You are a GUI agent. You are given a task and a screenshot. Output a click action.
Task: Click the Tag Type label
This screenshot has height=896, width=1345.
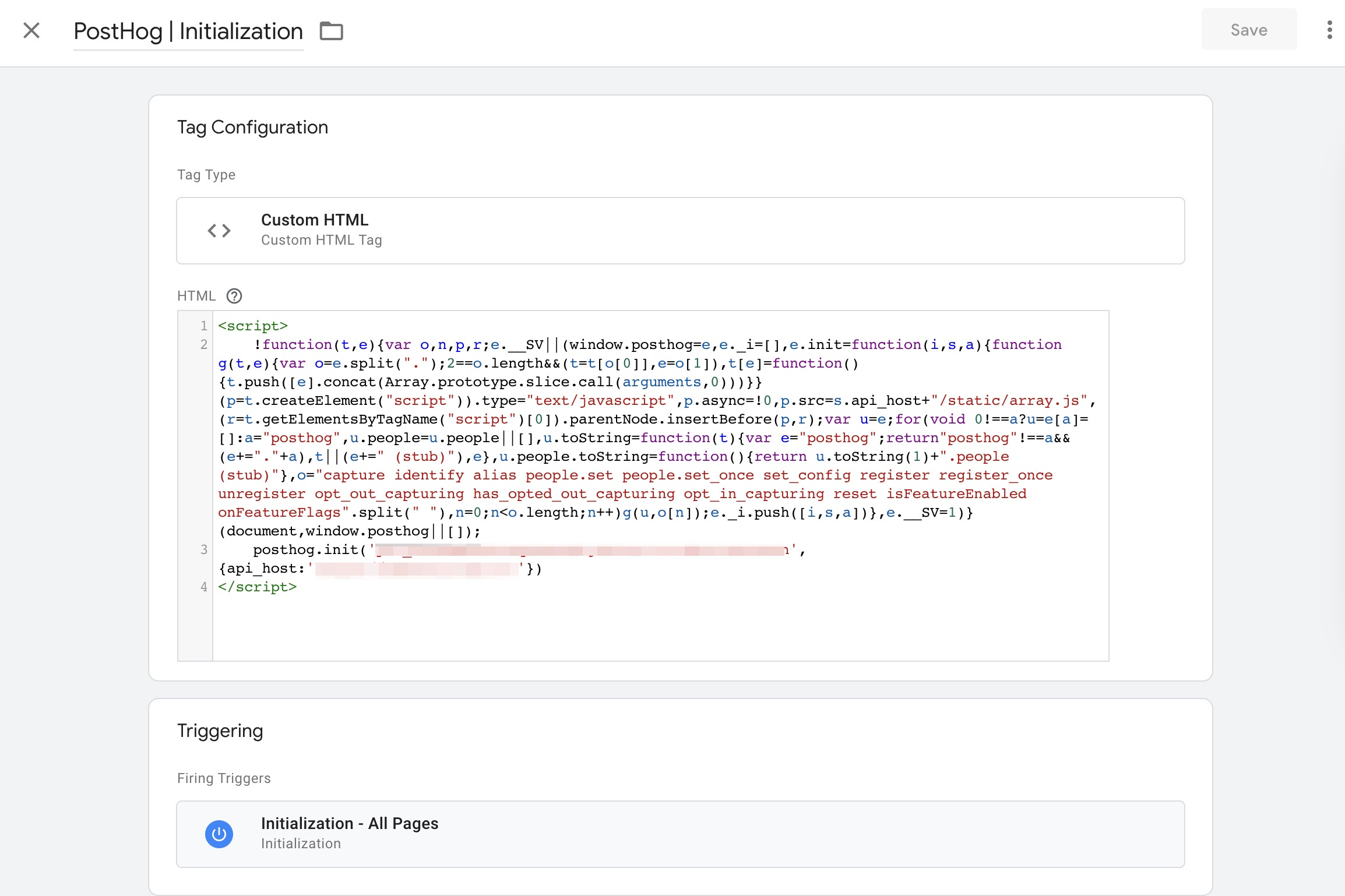point(206,175)
